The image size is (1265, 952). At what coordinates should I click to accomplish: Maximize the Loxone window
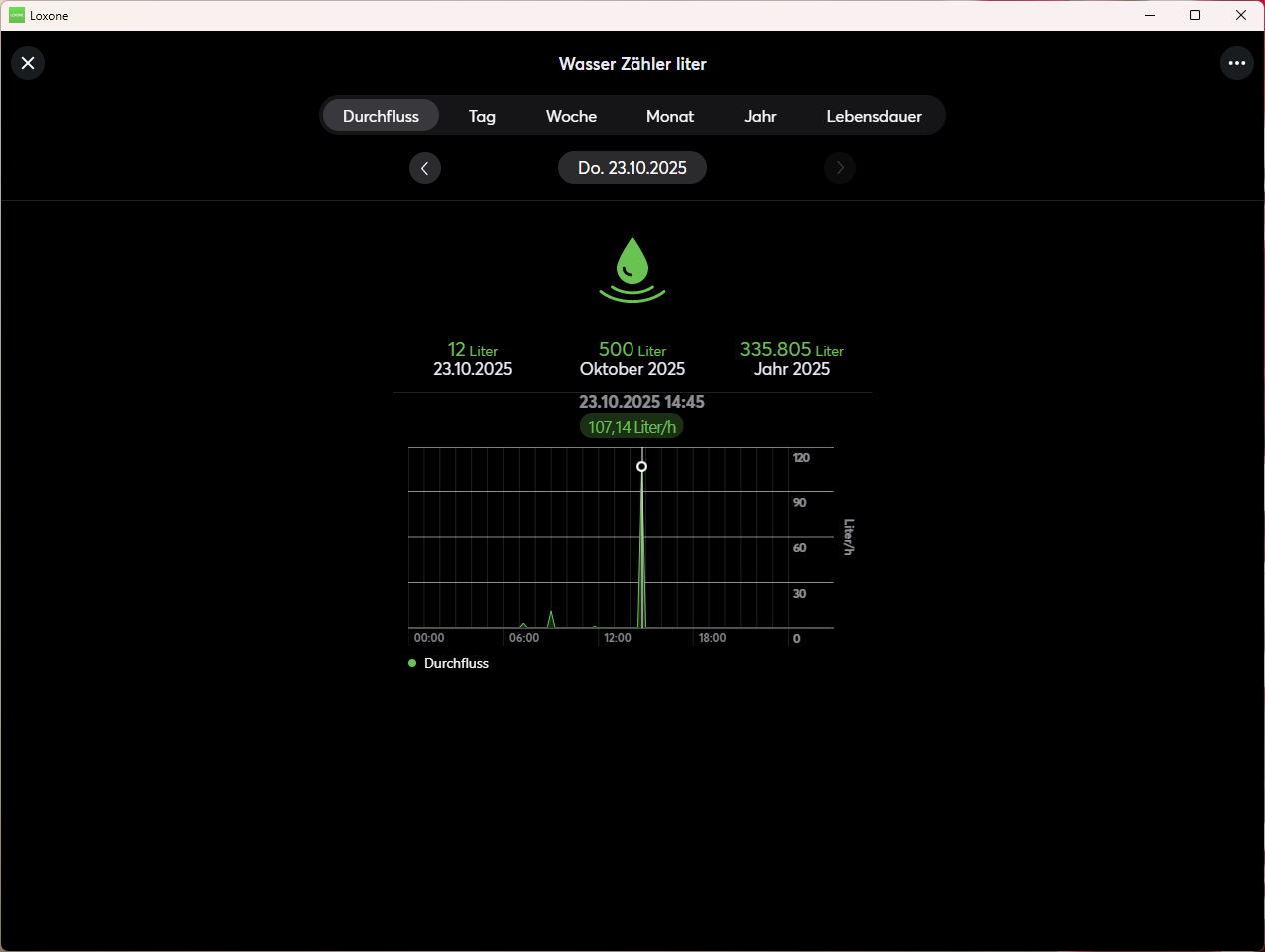(x=1195, y=15)
